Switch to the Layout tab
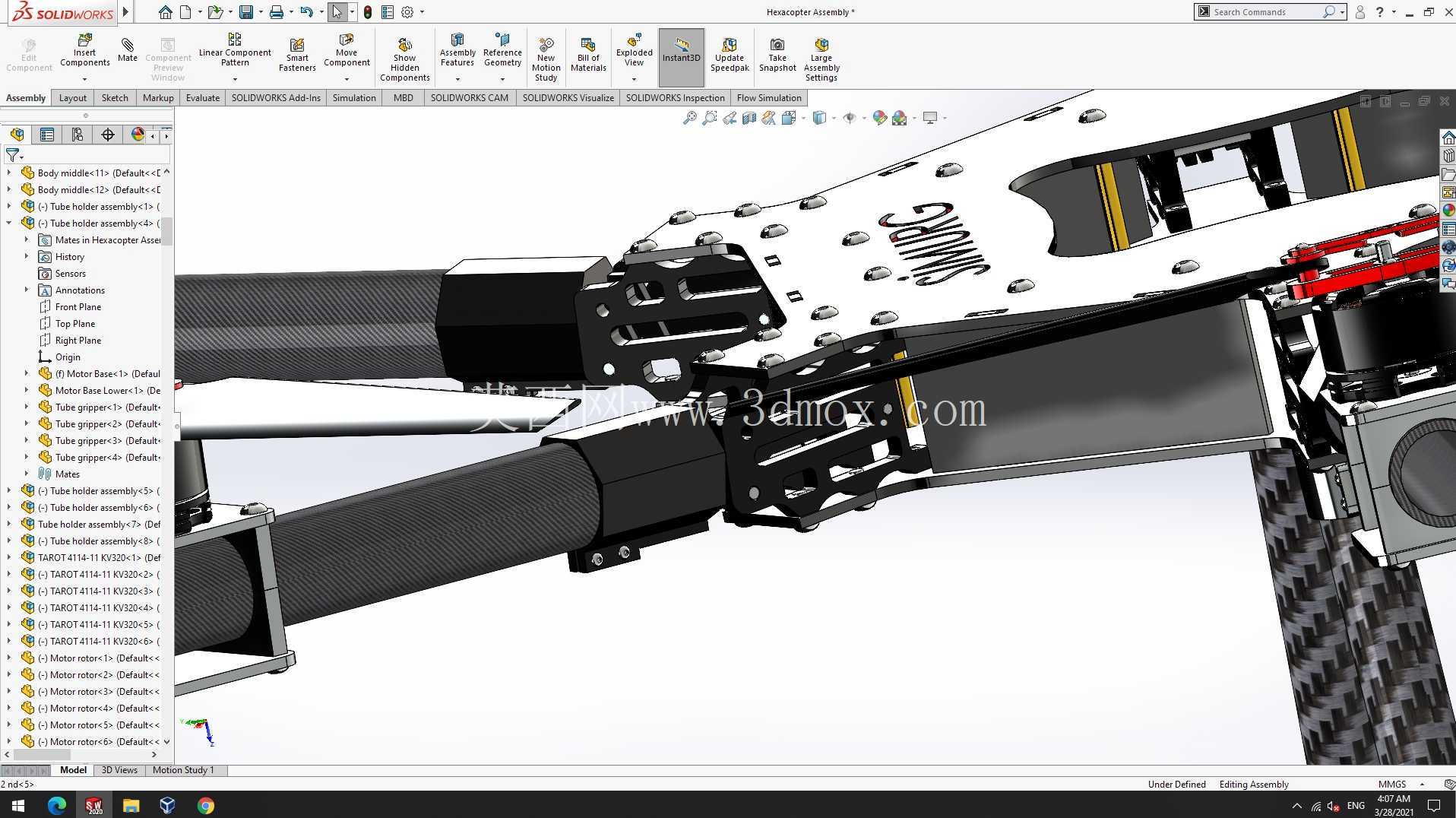The image size is (1456, 818). coord(73,97)
